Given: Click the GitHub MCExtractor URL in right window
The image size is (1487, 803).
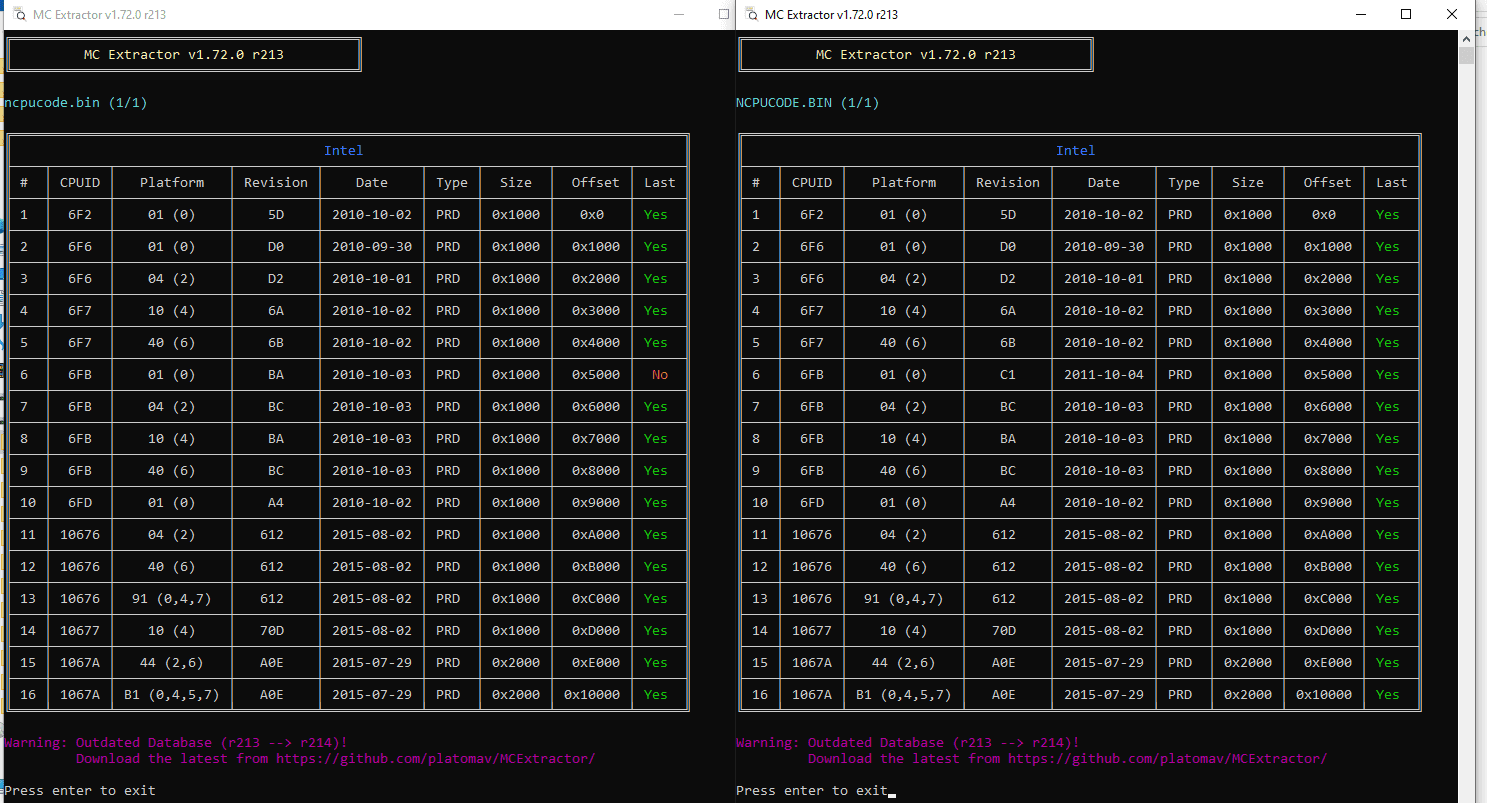Looking at the screenshot, I should click(x=1167, y=759).
